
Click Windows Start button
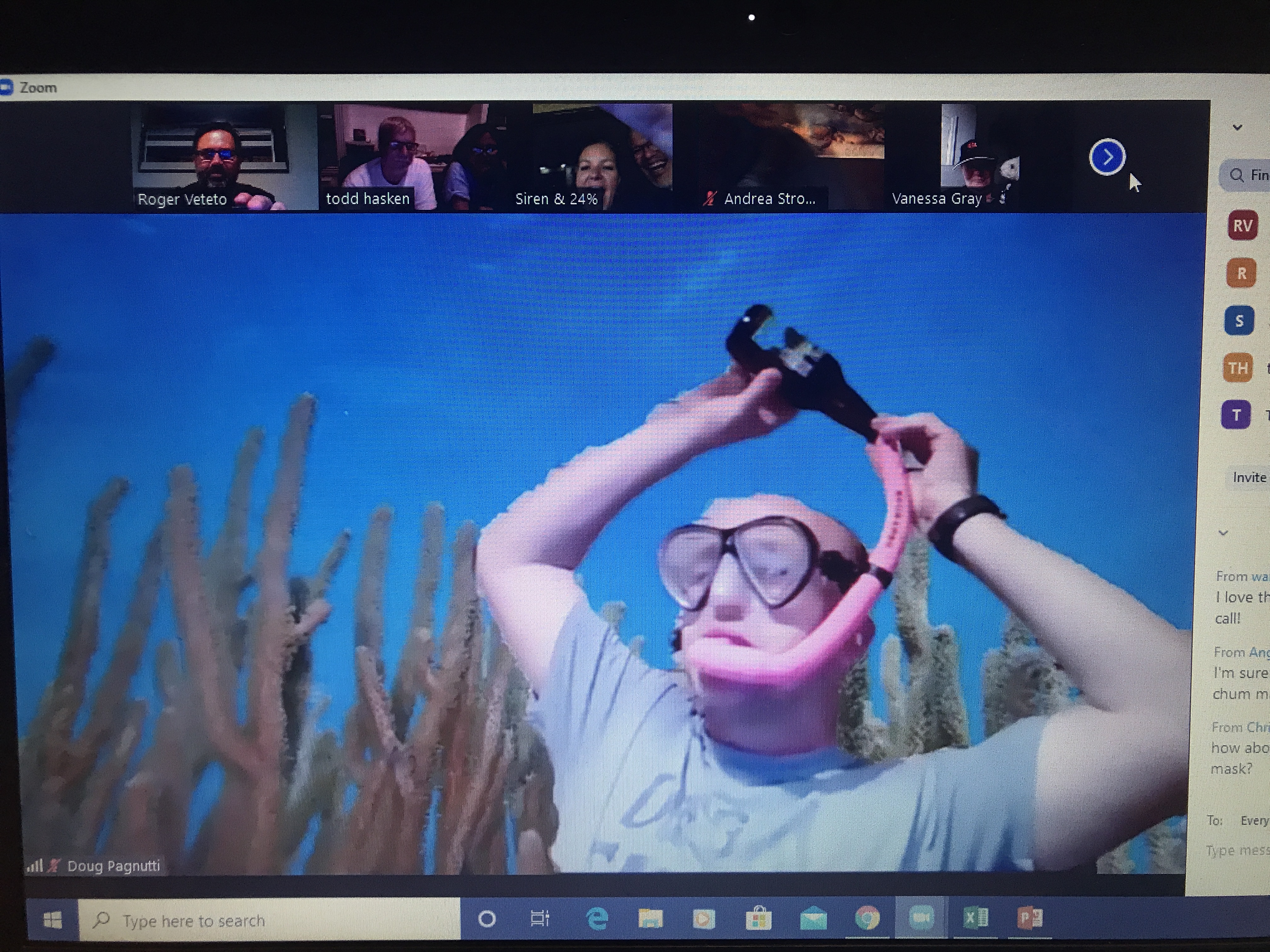[53, 920]
